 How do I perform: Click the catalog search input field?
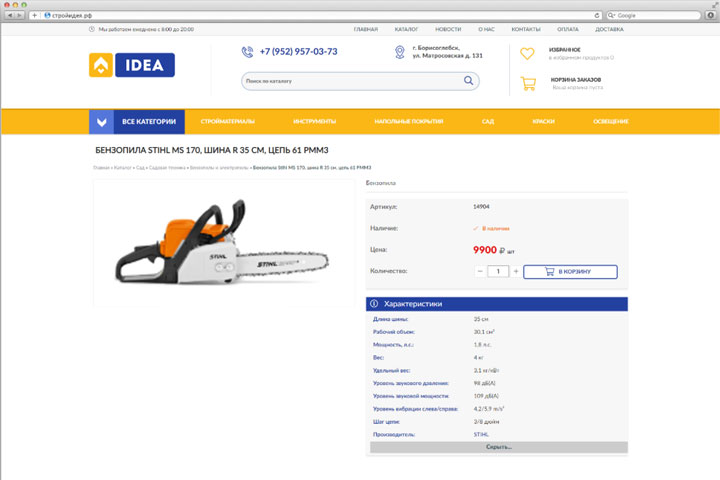click(x=351, y=81)
